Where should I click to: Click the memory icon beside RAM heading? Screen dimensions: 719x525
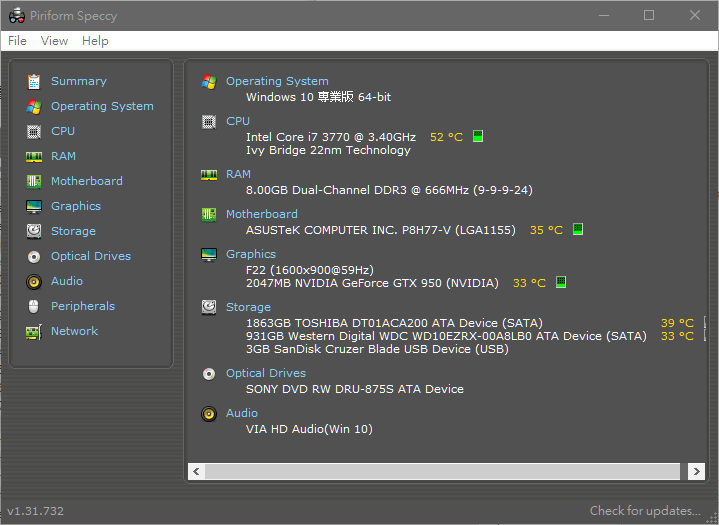tap(209, 175)
